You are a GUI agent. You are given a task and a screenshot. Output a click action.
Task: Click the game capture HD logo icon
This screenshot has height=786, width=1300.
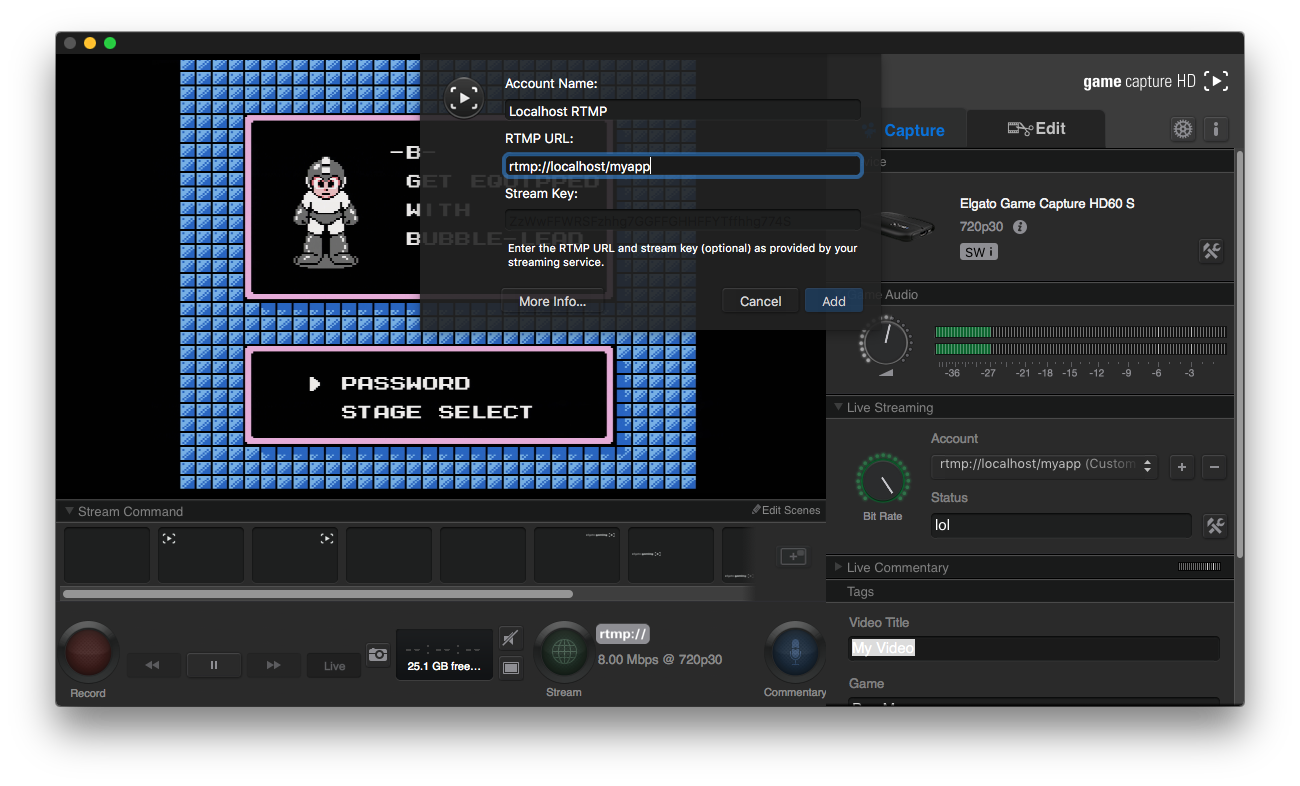(1216, 81)
